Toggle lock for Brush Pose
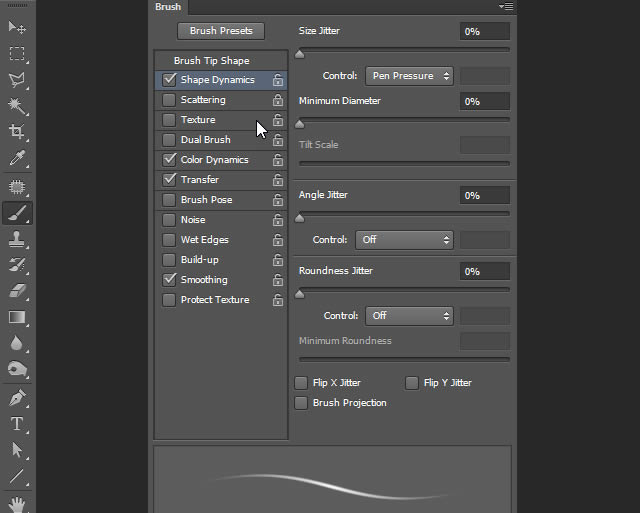The width and height of the screenshot is (640, 513). (278, 200)
